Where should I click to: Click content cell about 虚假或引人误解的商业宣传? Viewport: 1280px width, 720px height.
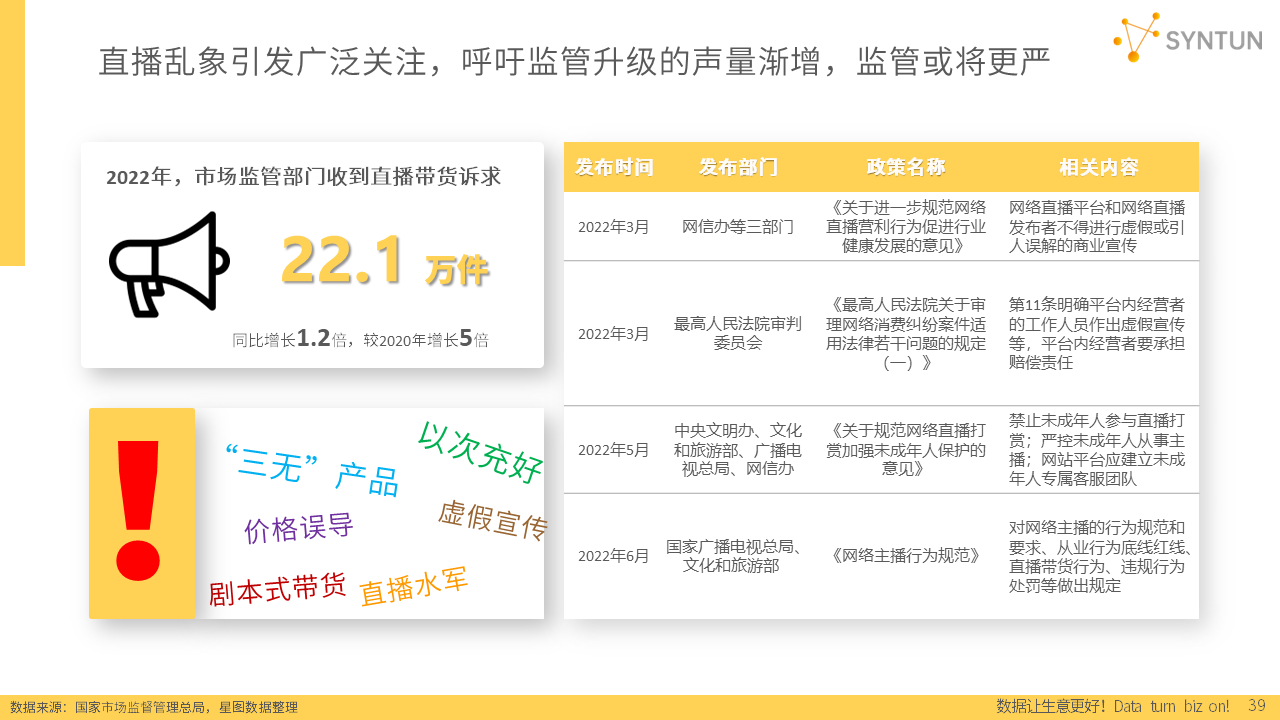pyautogui.click(x=1097, y=227)
